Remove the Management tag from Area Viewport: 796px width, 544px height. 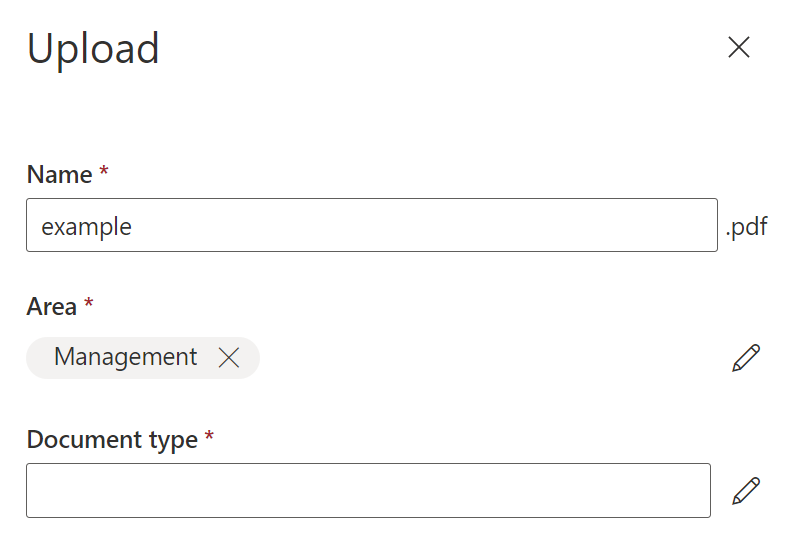click(229, 358)
